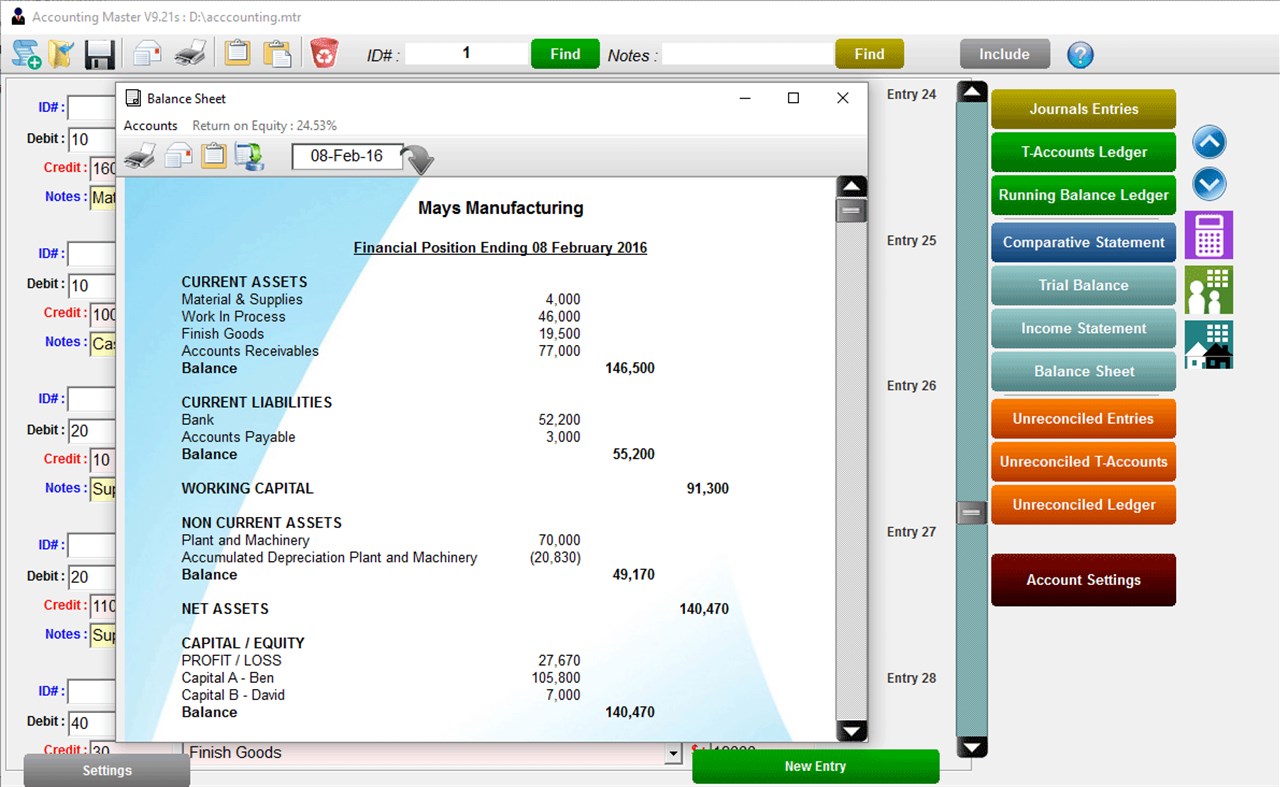Copy the Balance Sheet to clipboard
This screenshot has width=1280, height=787.
(x=213, y=156)
